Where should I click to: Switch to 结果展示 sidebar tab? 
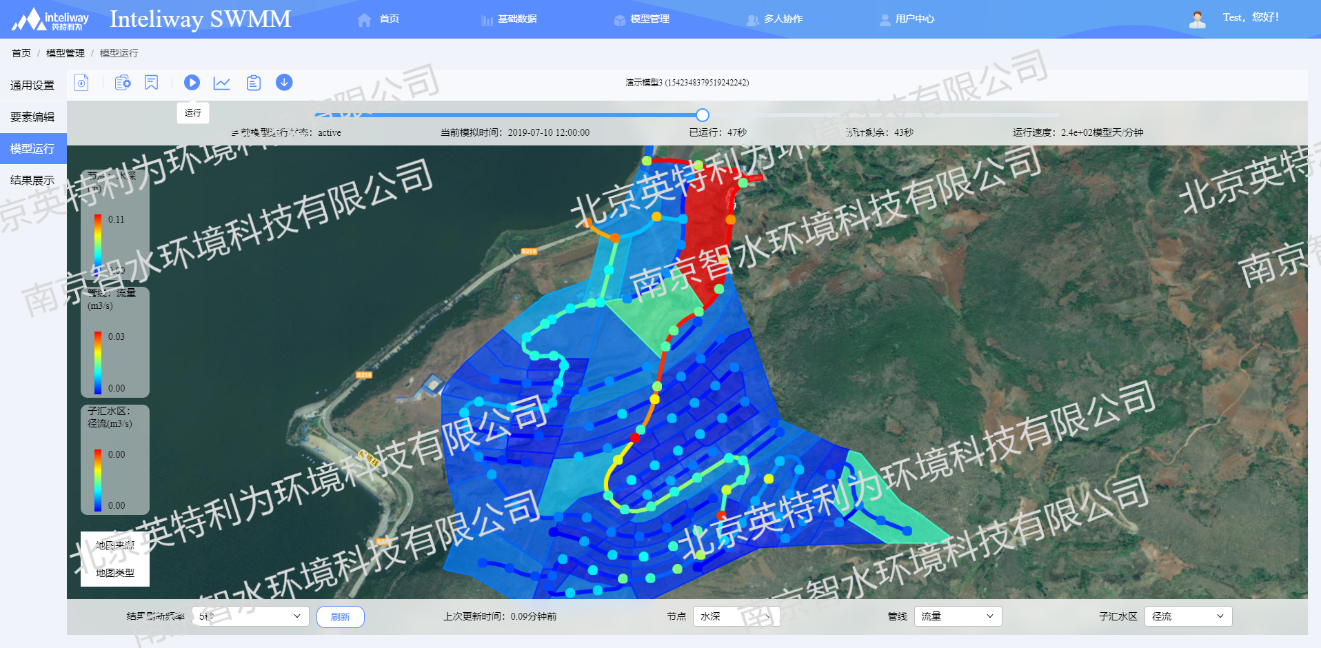point(32,181)
